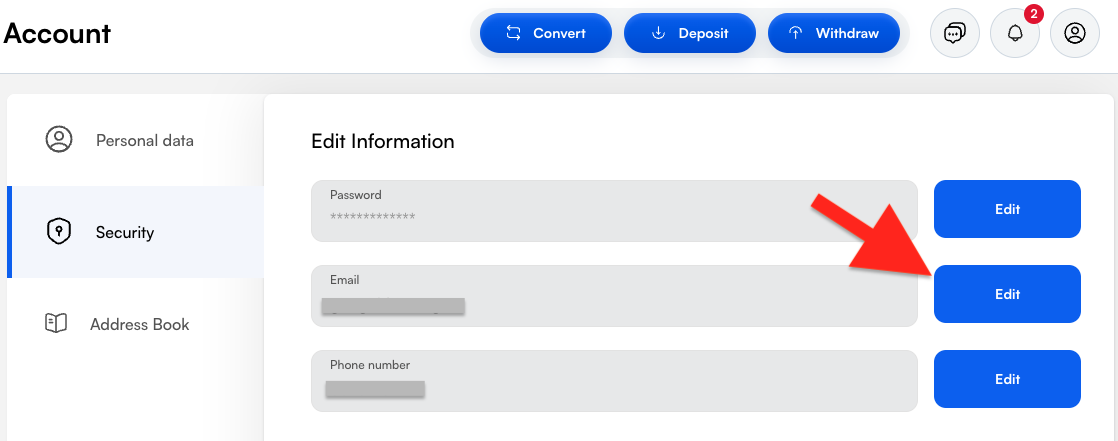The height and width of the screenshot is (441, 1118).
Task: Open the user profile icon
Action: (1075, 33)
